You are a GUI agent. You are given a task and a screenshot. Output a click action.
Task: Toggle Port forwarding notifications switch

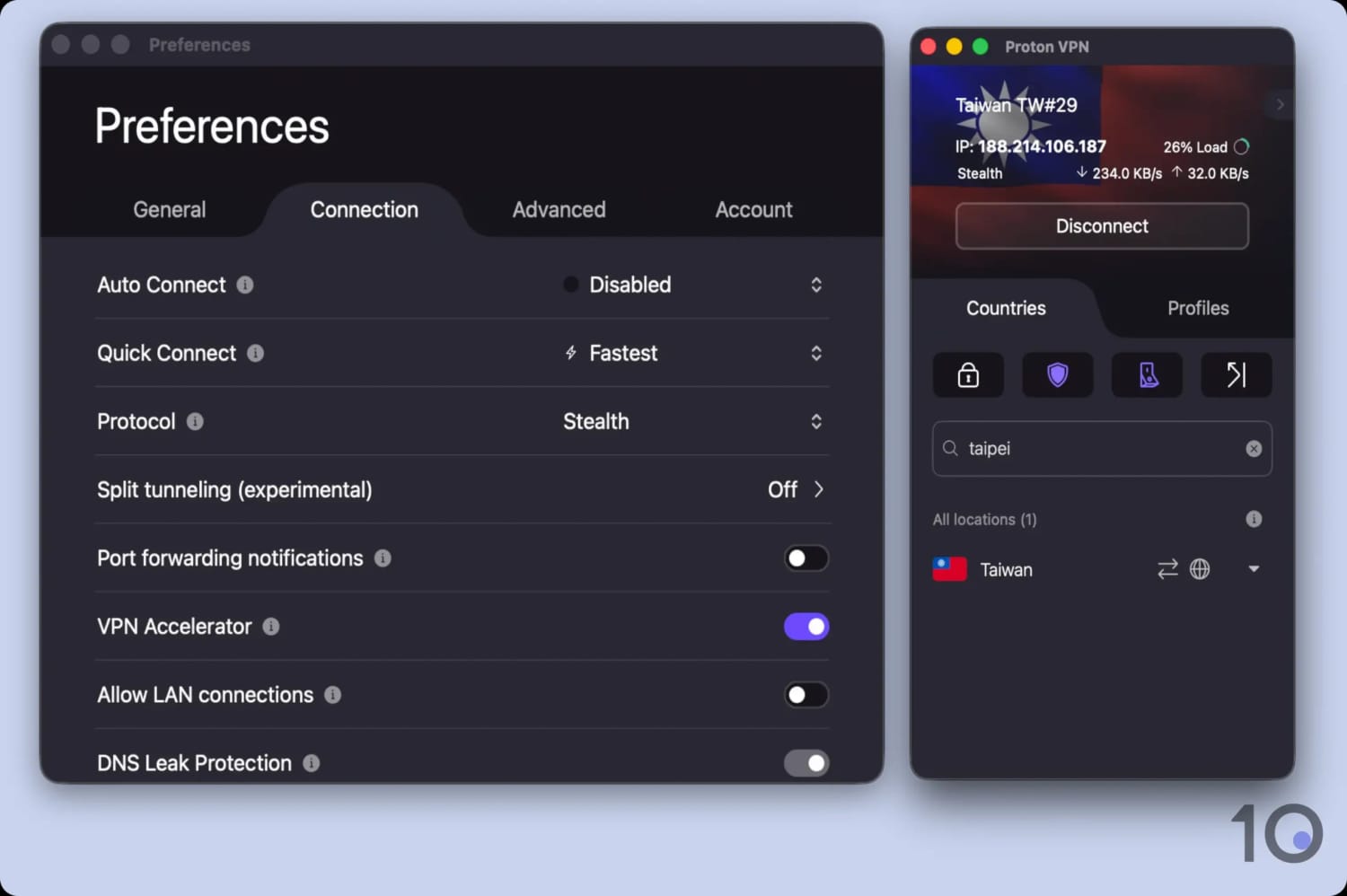[806, 558]
